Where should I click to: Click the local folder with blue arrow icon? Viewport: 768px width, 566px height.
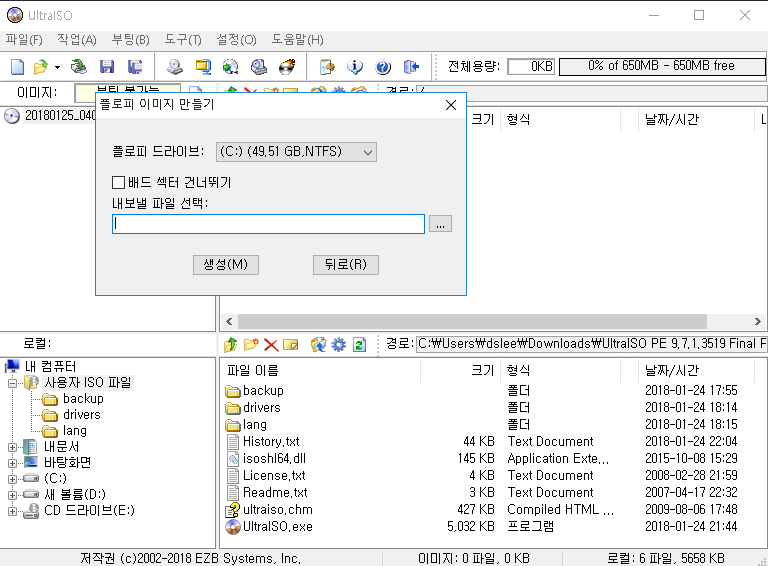pyautogui.click(x=318, y=345)
